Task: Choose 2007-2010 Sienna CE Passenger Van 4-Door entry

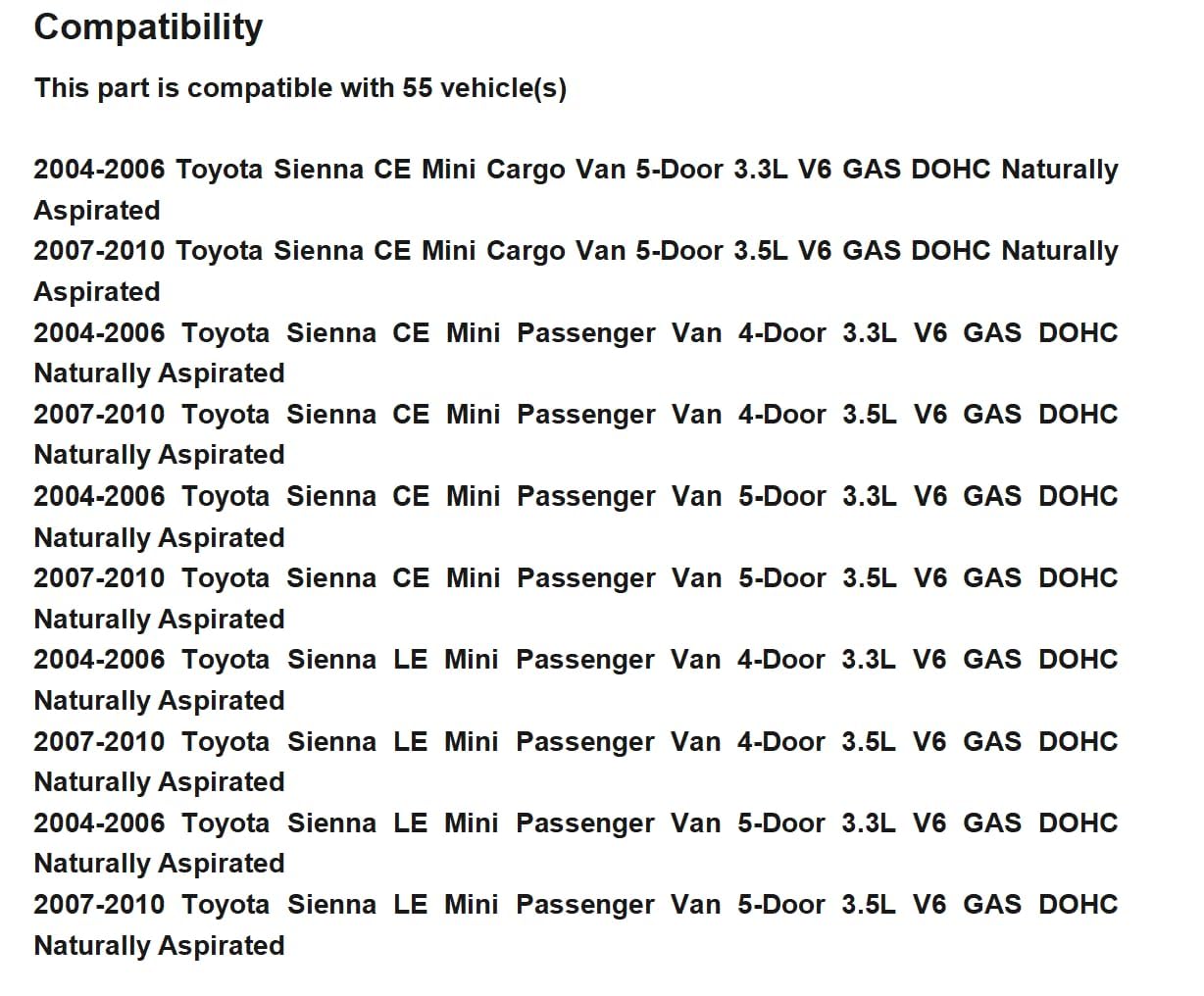Action: click(575, 415)
